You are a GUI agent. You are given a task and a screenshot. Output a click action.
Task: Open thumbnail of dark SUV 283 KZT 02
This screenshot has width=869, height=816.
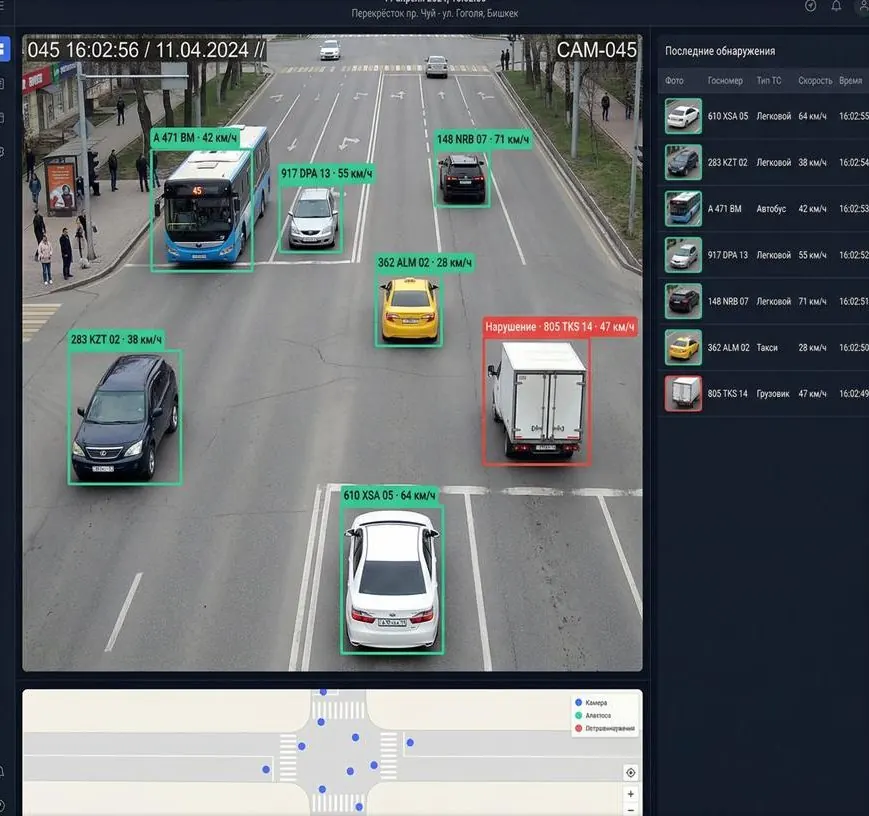pos(683,162)
